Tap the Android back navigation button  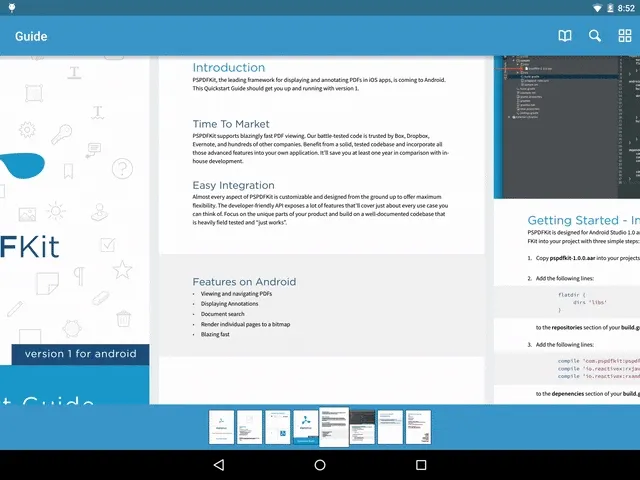coord(219,465)
